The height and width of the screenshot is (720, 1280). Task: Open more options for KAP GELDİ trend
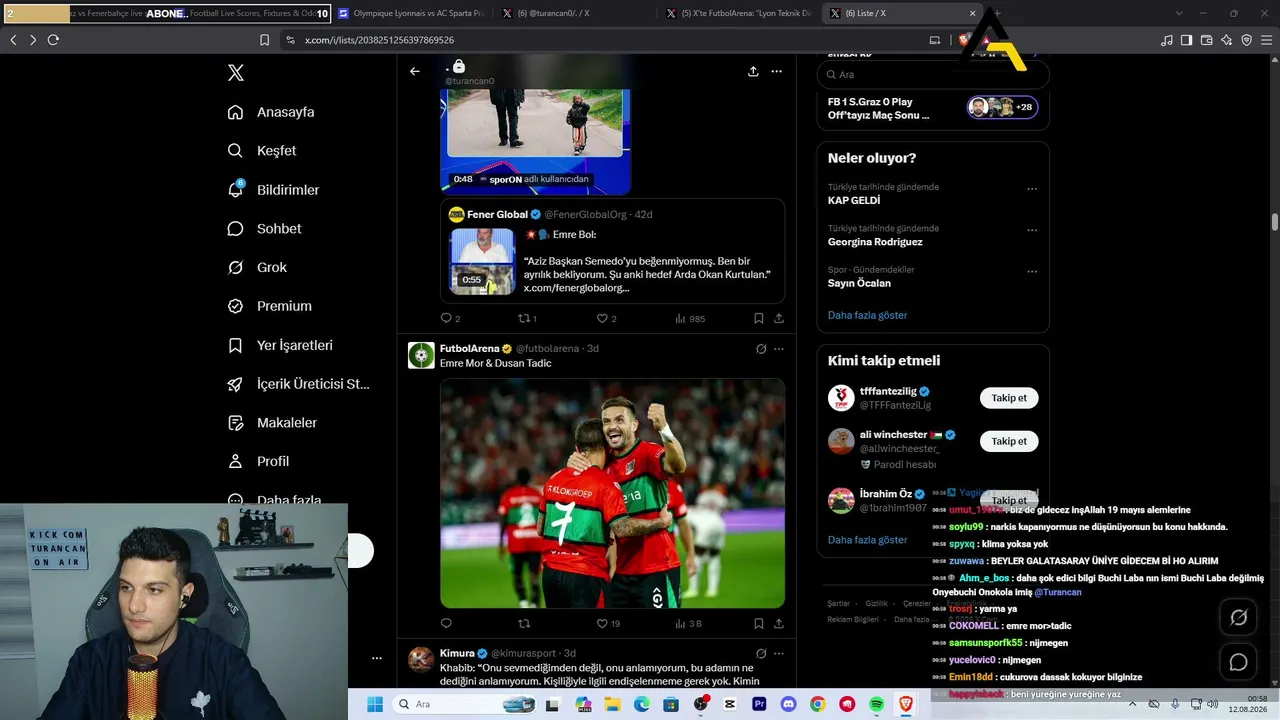coord(1032,188)
